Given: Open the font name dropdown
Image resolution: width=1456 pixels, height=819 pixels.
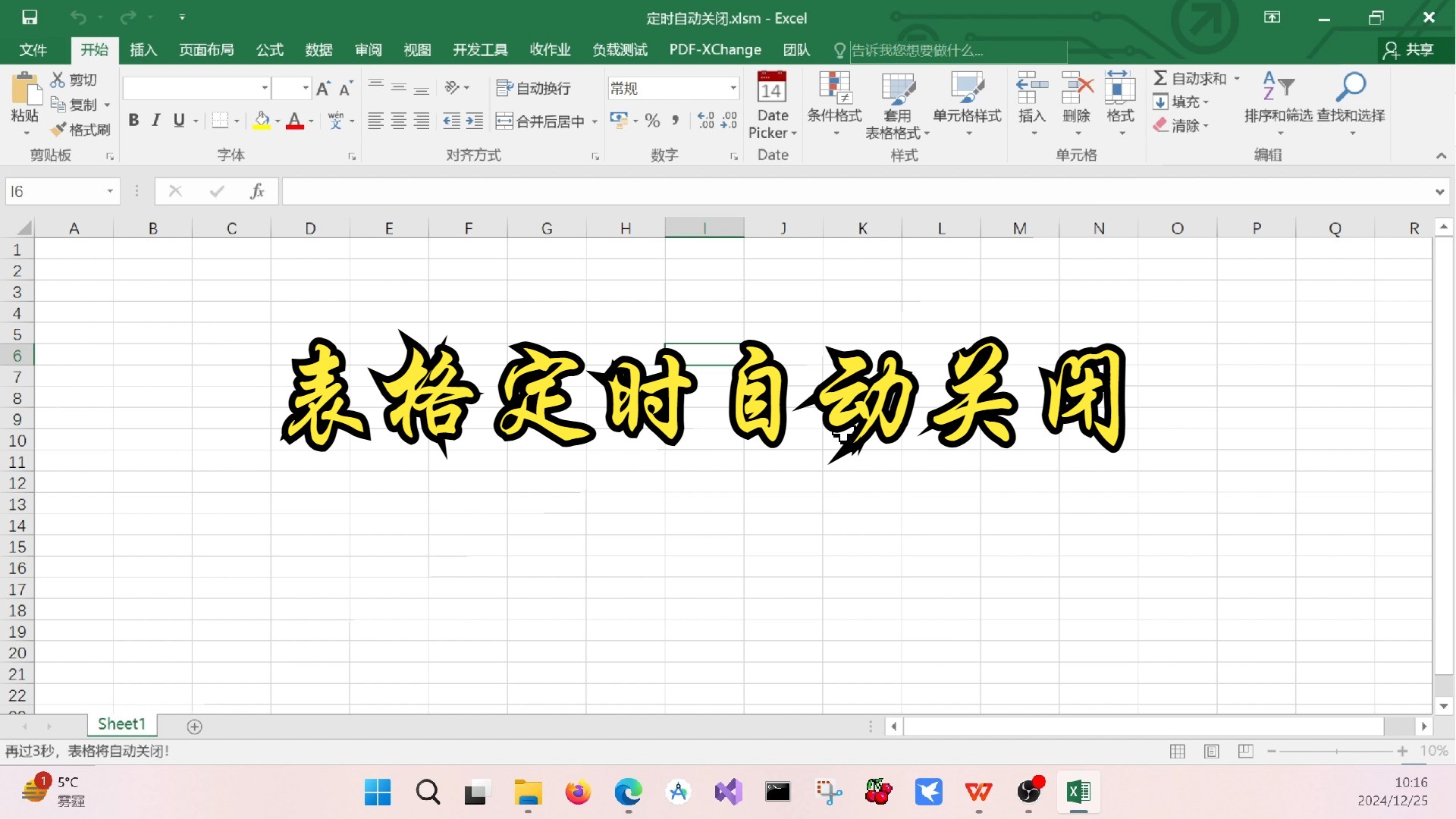Looking at the screenshot, I should click(x=265, y=88).
